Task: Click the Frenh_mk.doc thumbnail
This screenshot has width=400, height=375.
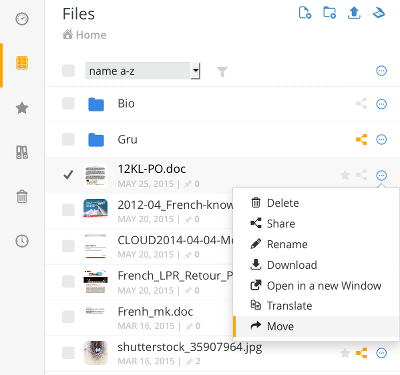Action: (x=95, y=311)
